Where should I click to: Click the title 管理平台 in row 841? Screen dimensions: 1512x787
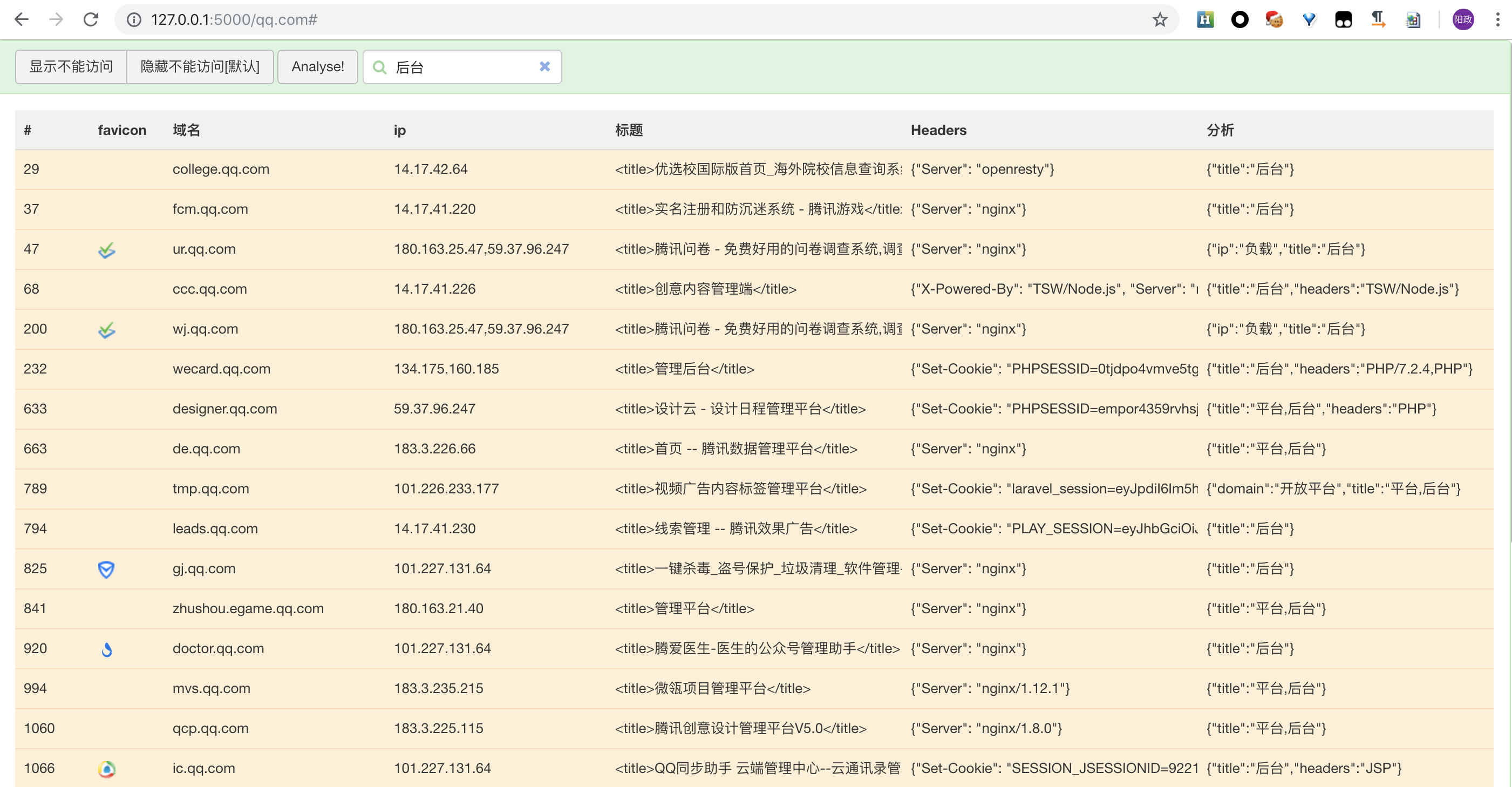pos(684,609)
